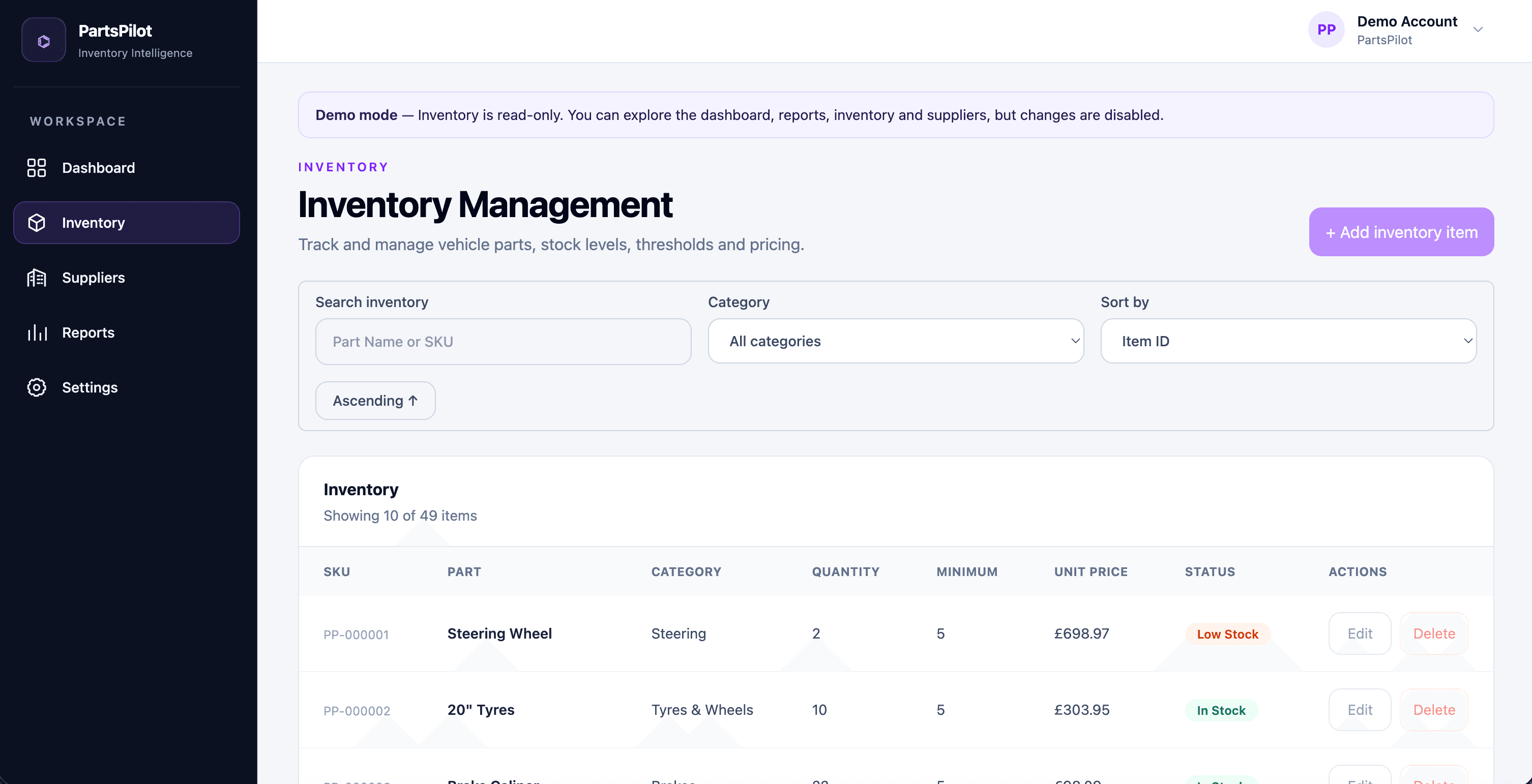Open the Suppliers page
The image size is (1532, 784).
(x=126, y=278)
